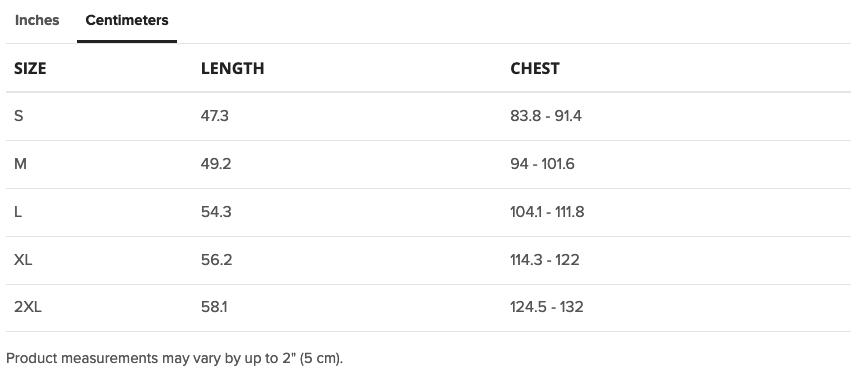The width and height of the screenshot is (862, 378).
Task: Select the S size row label
Action: pyautogui.click(x=19, y=116)
